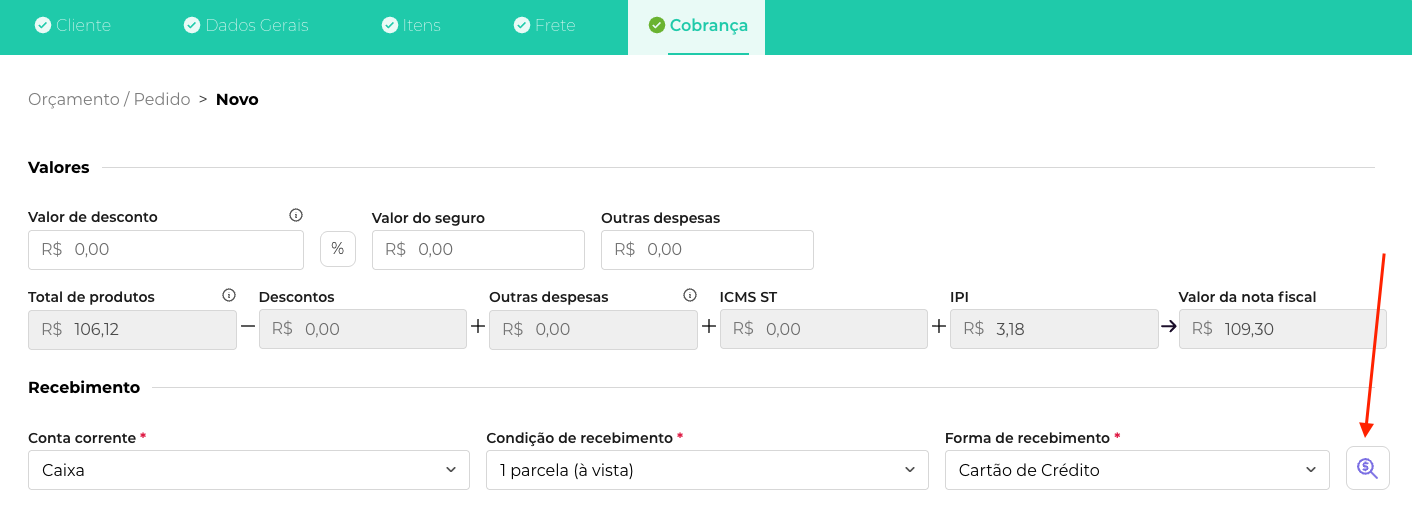Click the ICMS ST value field
The width and height of the screenshot is (1412, 511).
pyautogui.click(x=824, y=329)
